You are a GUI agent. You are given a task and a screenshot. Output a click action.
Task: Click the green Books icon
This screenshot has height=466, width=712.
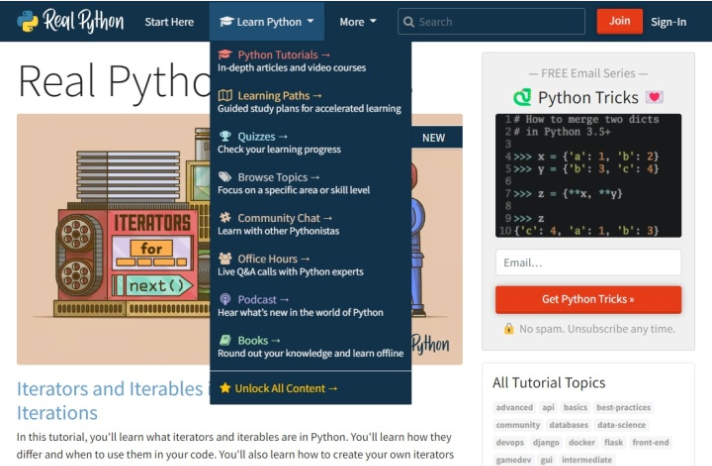[x=225, y=340]
